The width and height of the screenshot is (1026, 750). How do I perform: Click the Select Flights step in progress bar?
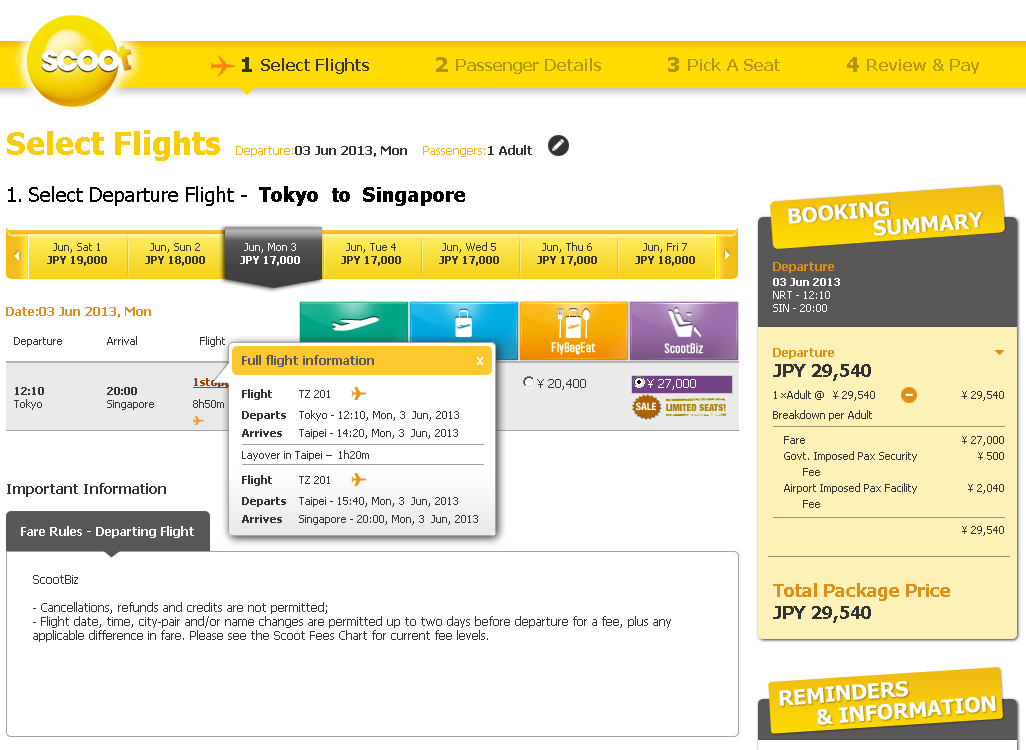(x=304, y=66)
